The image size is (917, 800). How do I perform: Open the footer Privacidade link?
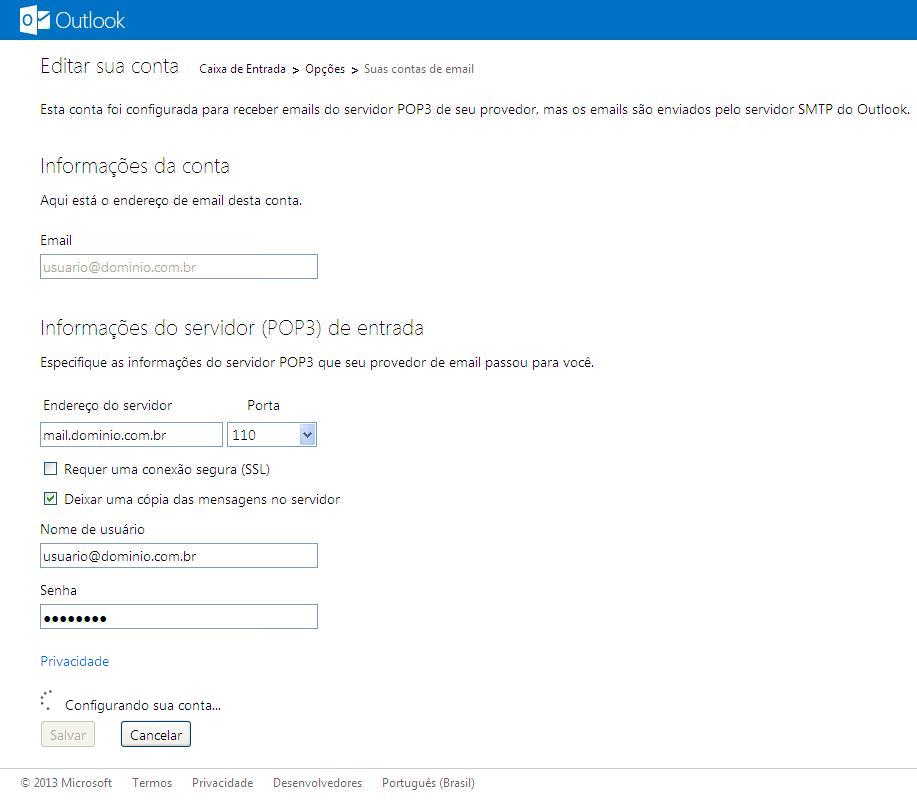pos(222,782)
